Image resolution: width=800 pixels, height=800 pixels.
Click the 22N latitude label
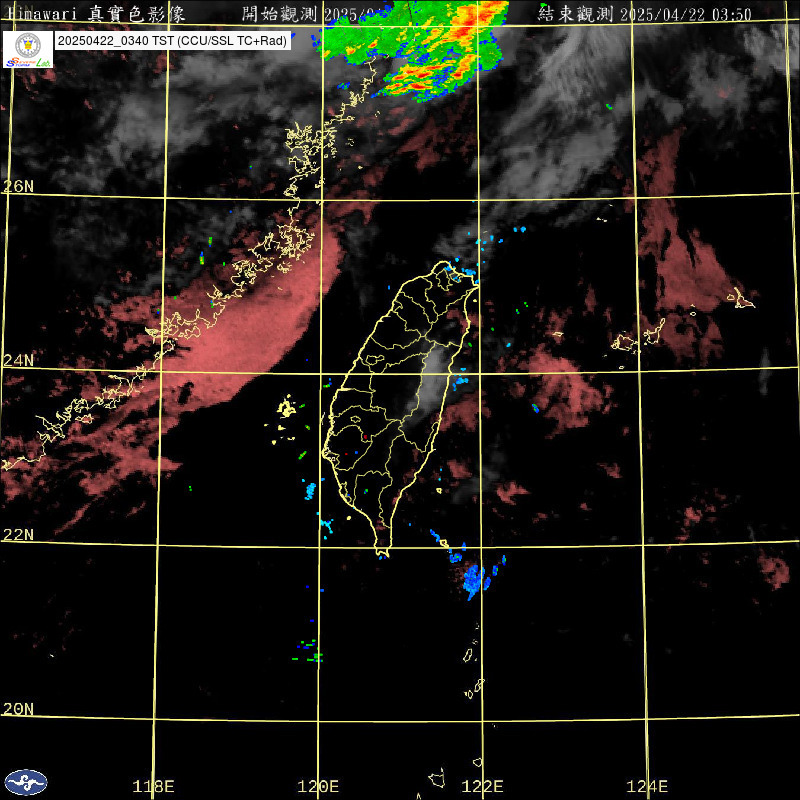pos(18,534)
